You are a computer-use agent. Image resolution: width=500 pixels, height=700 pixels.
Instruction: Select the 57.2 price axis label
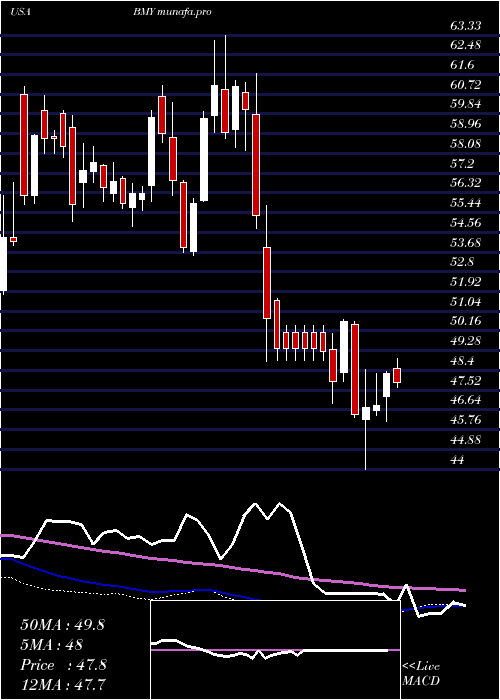(x=462, y=164)
